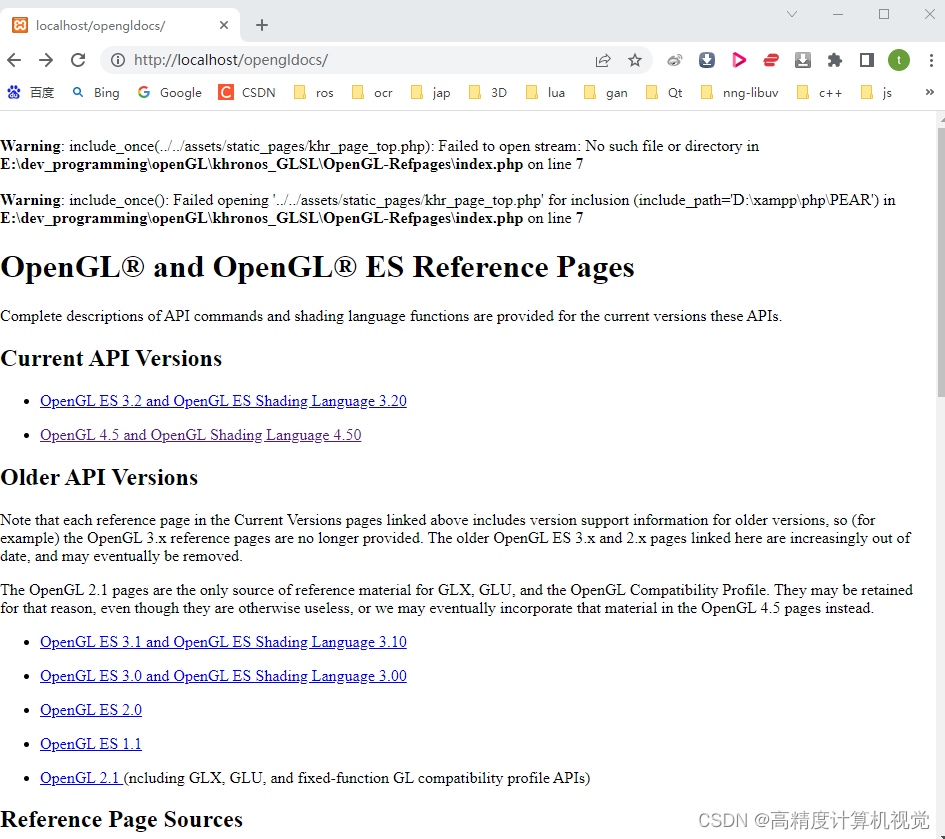Select the localhost/opengldocs/ tab
The height and width of the screenshot is (839, 945).
(121, 25)
